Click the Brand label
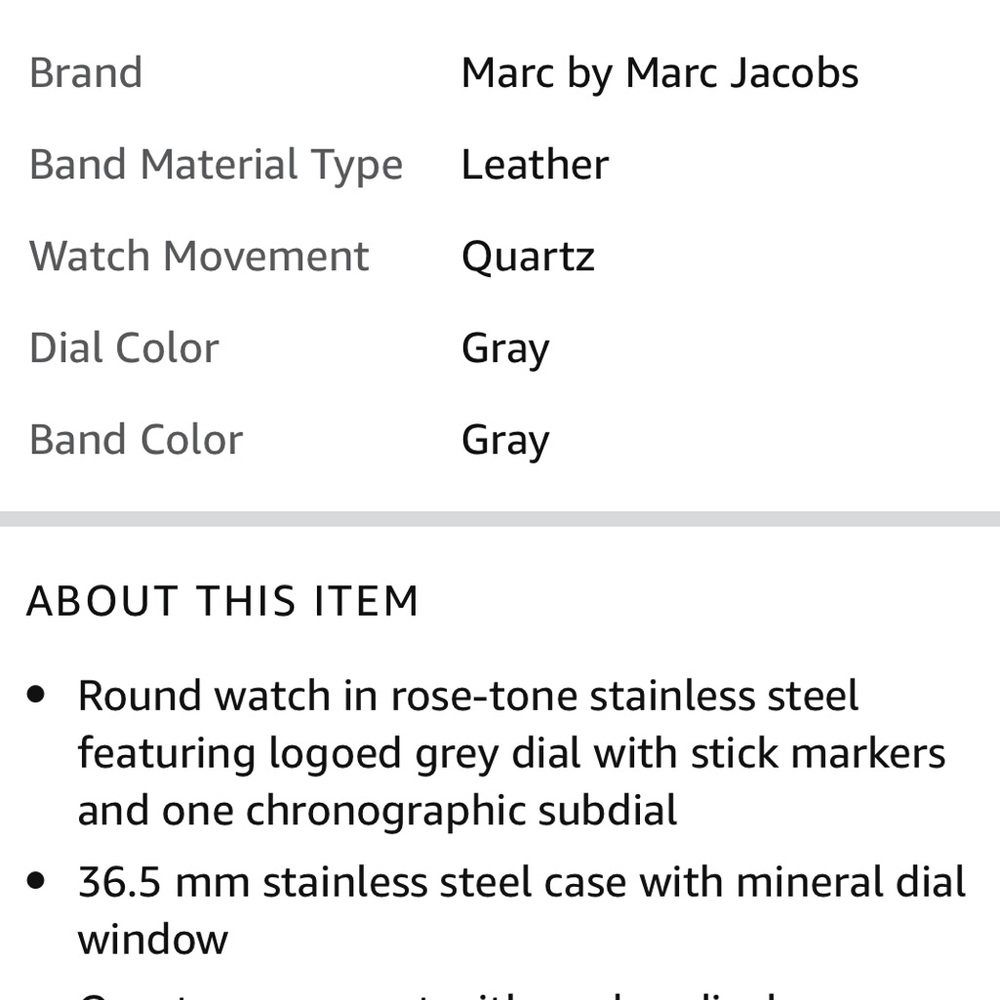This screenshot has height=1000, width=1000. (x=85, y=73)
